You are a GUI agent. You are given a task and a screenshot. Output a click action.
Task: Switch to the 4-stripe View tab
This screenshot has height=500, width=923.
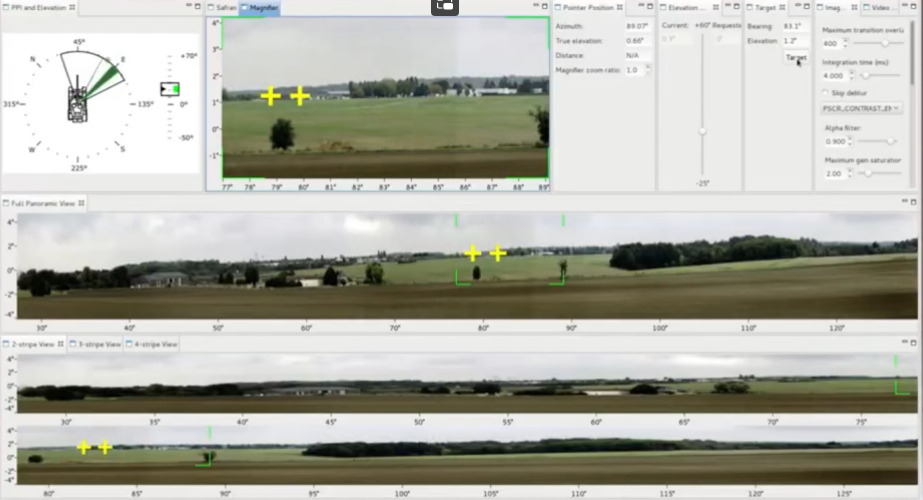tap(153, 344)
